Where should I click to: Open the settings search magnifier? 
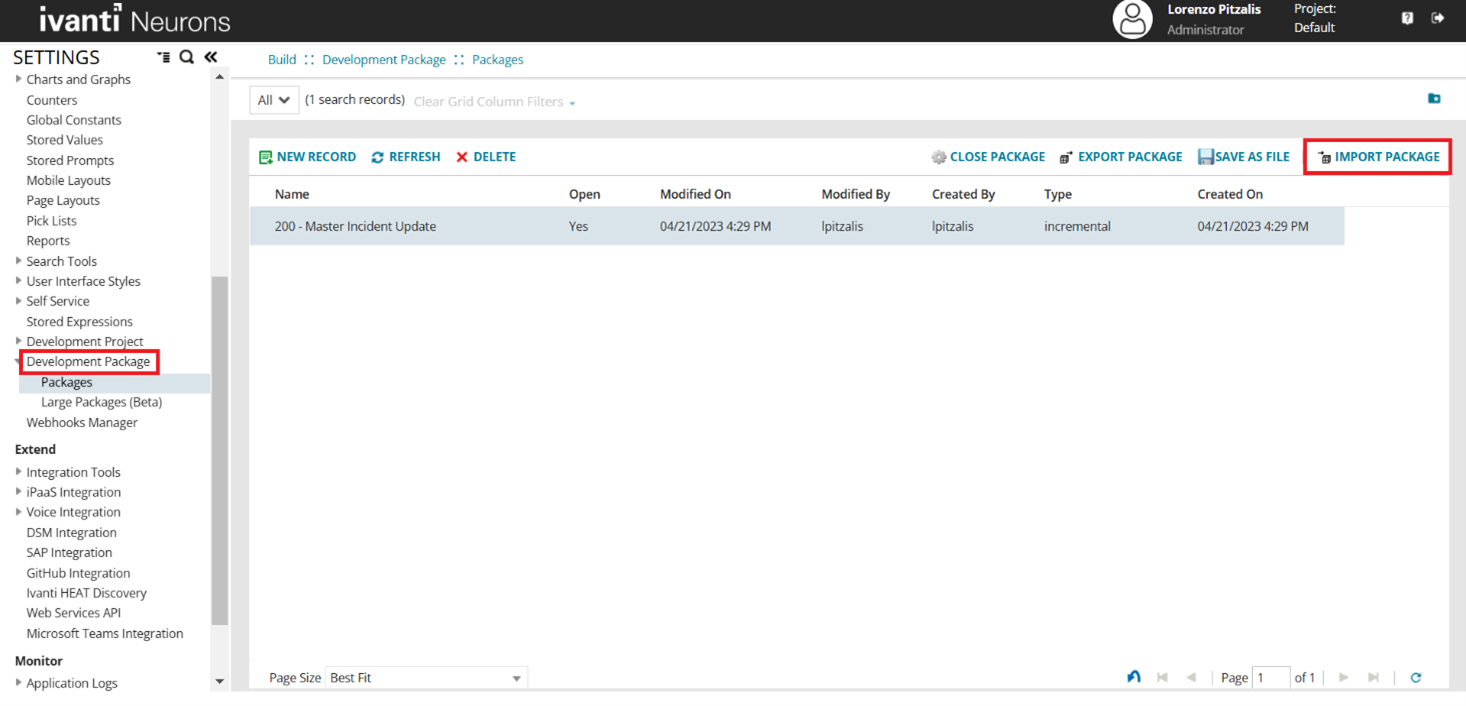pos(186,57)
